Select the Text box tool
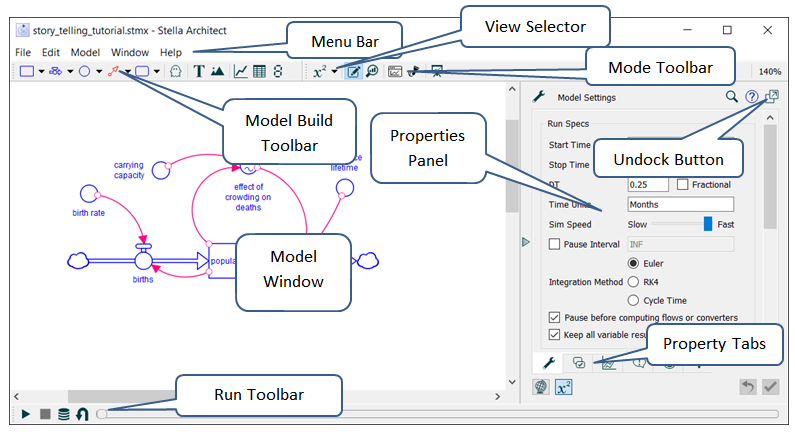Viewport: 795px width, 432px height. 199,71
